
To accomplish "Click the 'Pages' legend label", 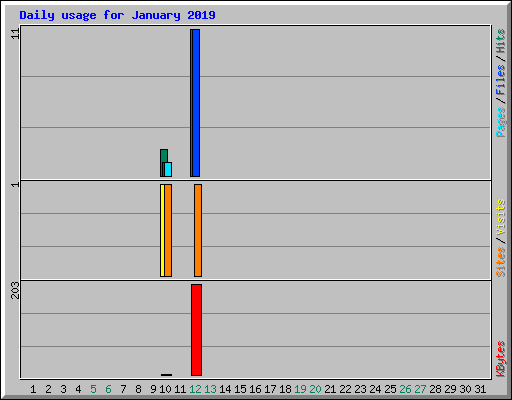I will (x=501, y=122).
